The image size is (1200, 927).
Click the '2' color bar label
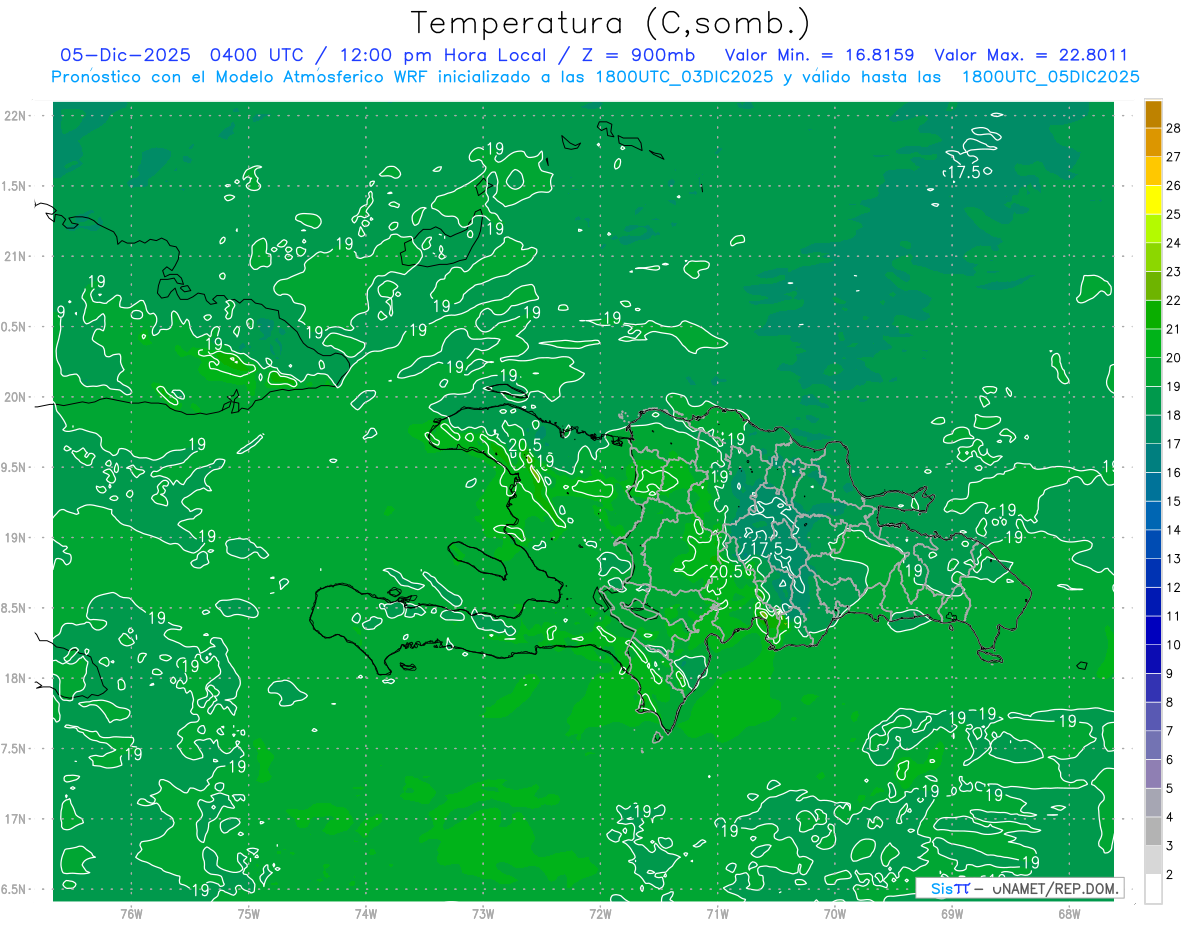(x=1170, y=874)
